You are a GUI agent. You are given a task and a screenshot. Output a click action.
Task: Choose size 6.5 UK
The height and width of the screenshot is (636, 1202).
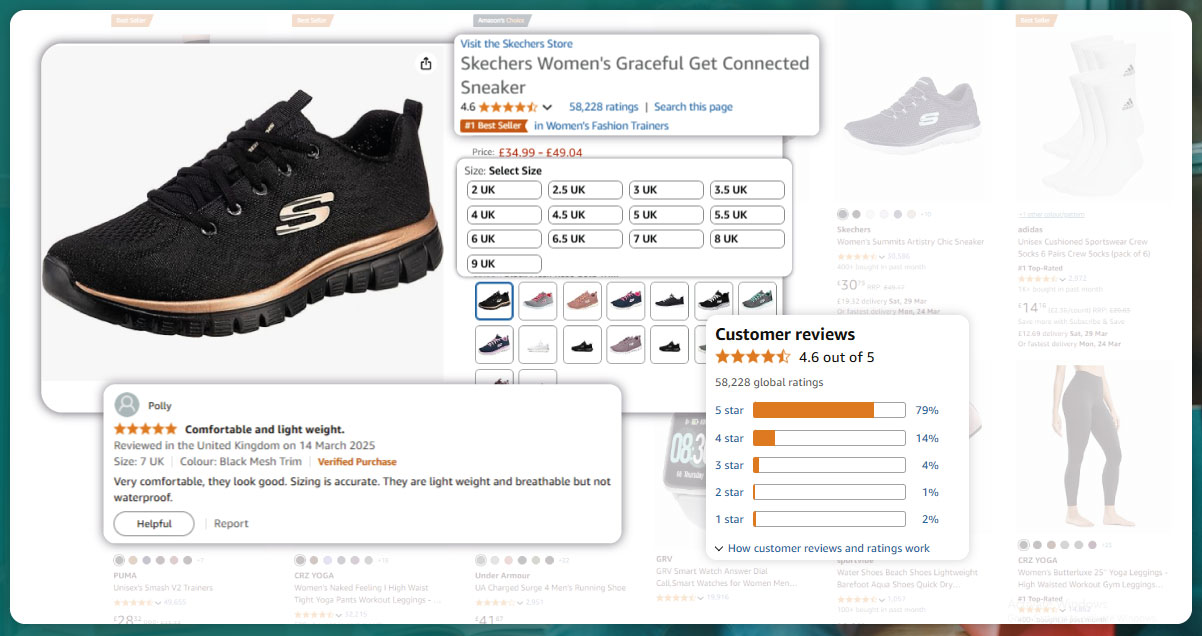click(585, 240)
